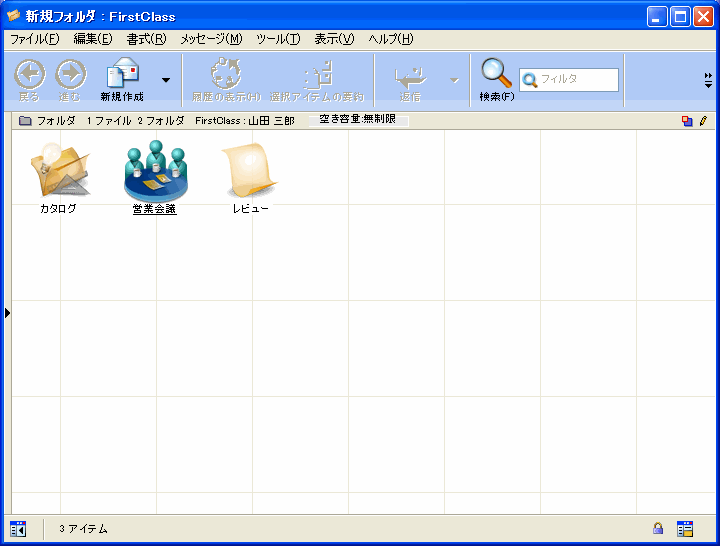Open the ファイル(F) menu
The height and width of the screenshot is (546, 720).
(x=34, y=39)
